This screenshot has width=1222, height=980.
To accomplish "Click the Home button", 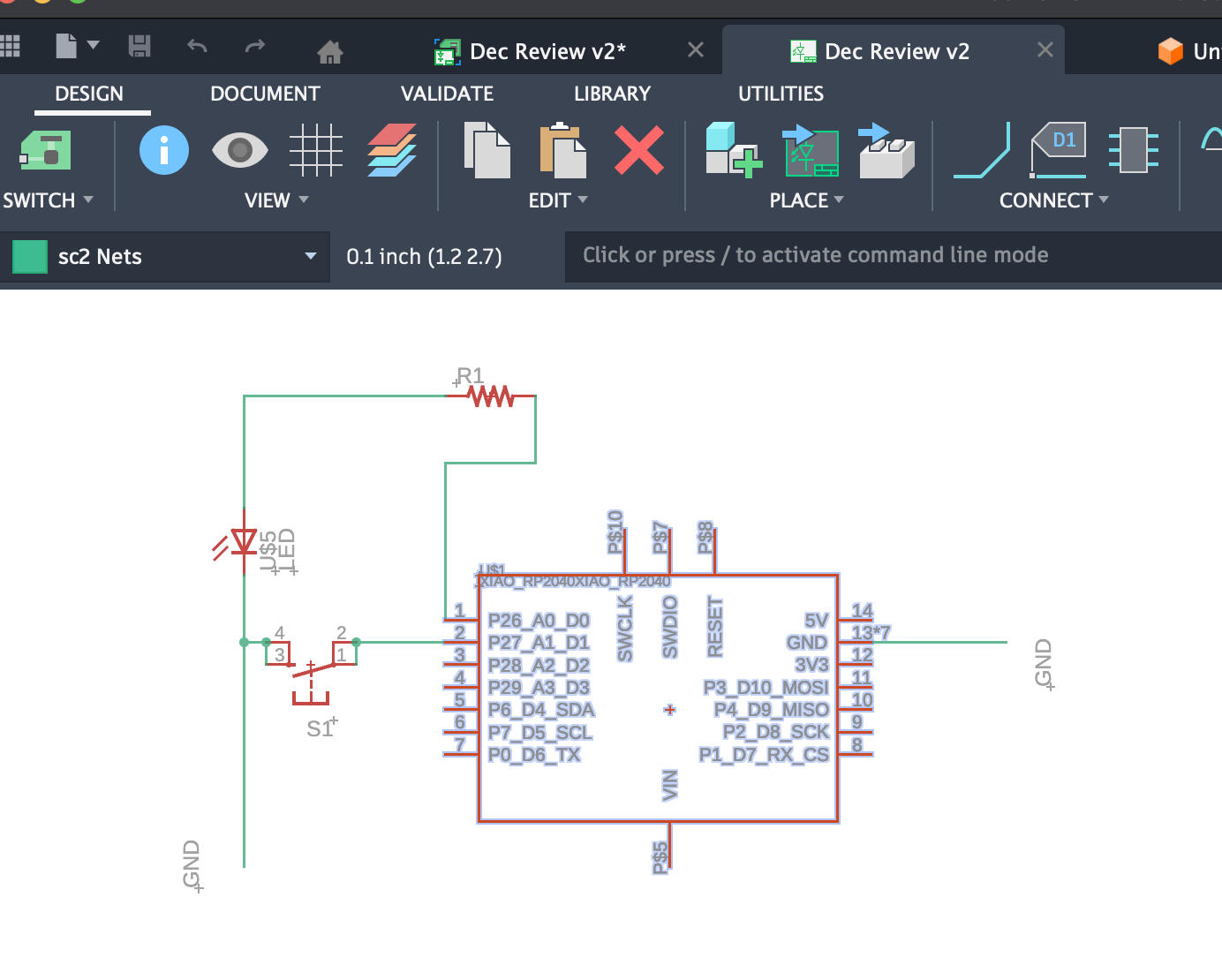I will pos(330,52).
